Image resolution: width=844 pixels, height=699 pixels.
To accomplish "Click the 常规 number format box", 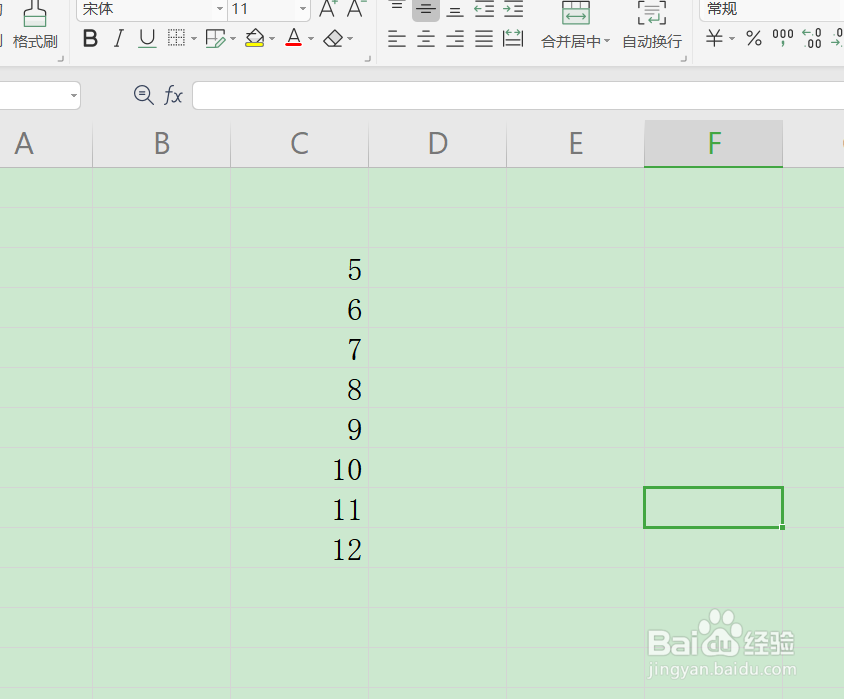I will click(x=771, y=9).
